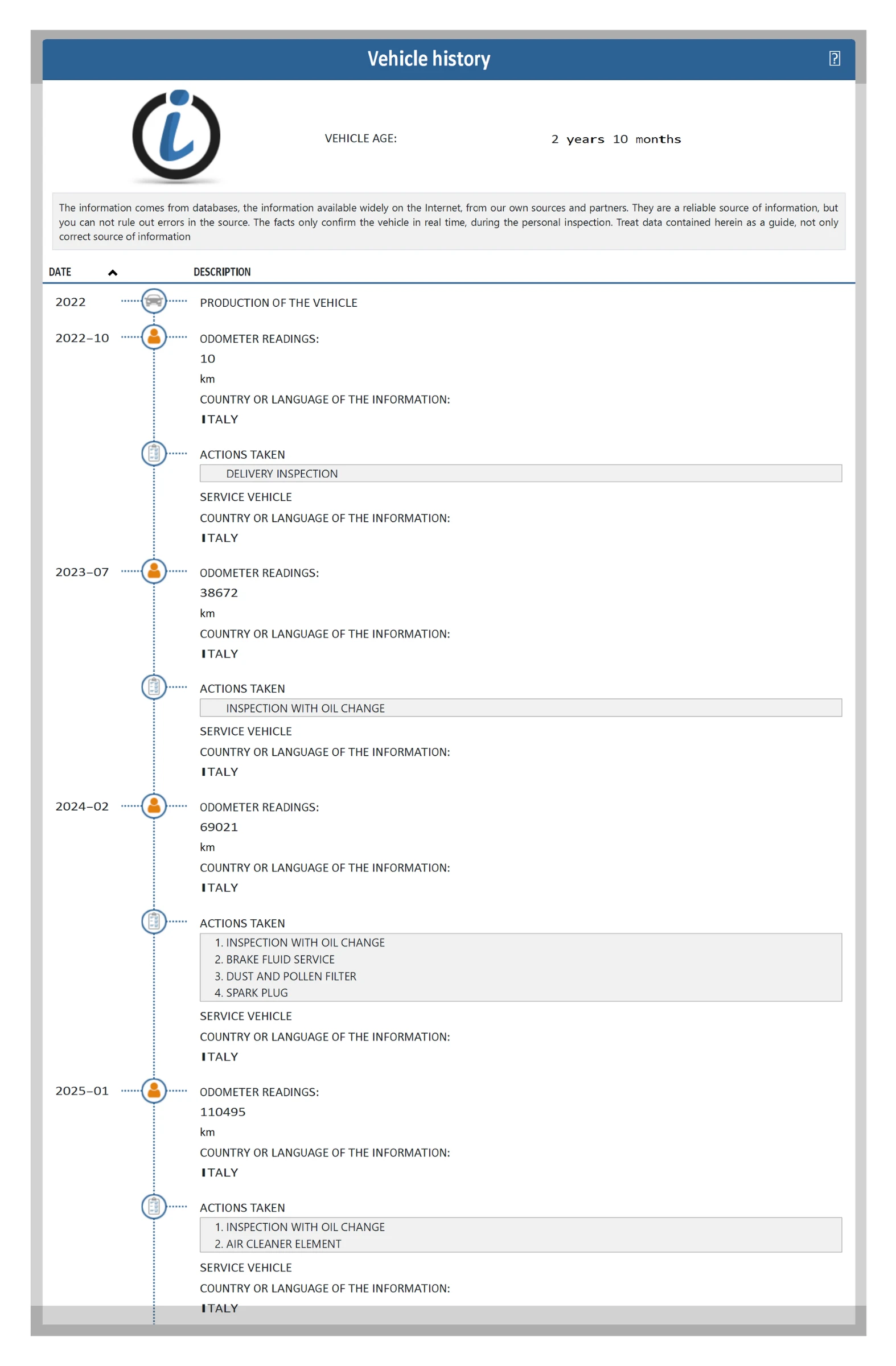Viewport: 896px width, 1366px height.
Task: Click the vehicle age value text
Action: tap(616, 139)
